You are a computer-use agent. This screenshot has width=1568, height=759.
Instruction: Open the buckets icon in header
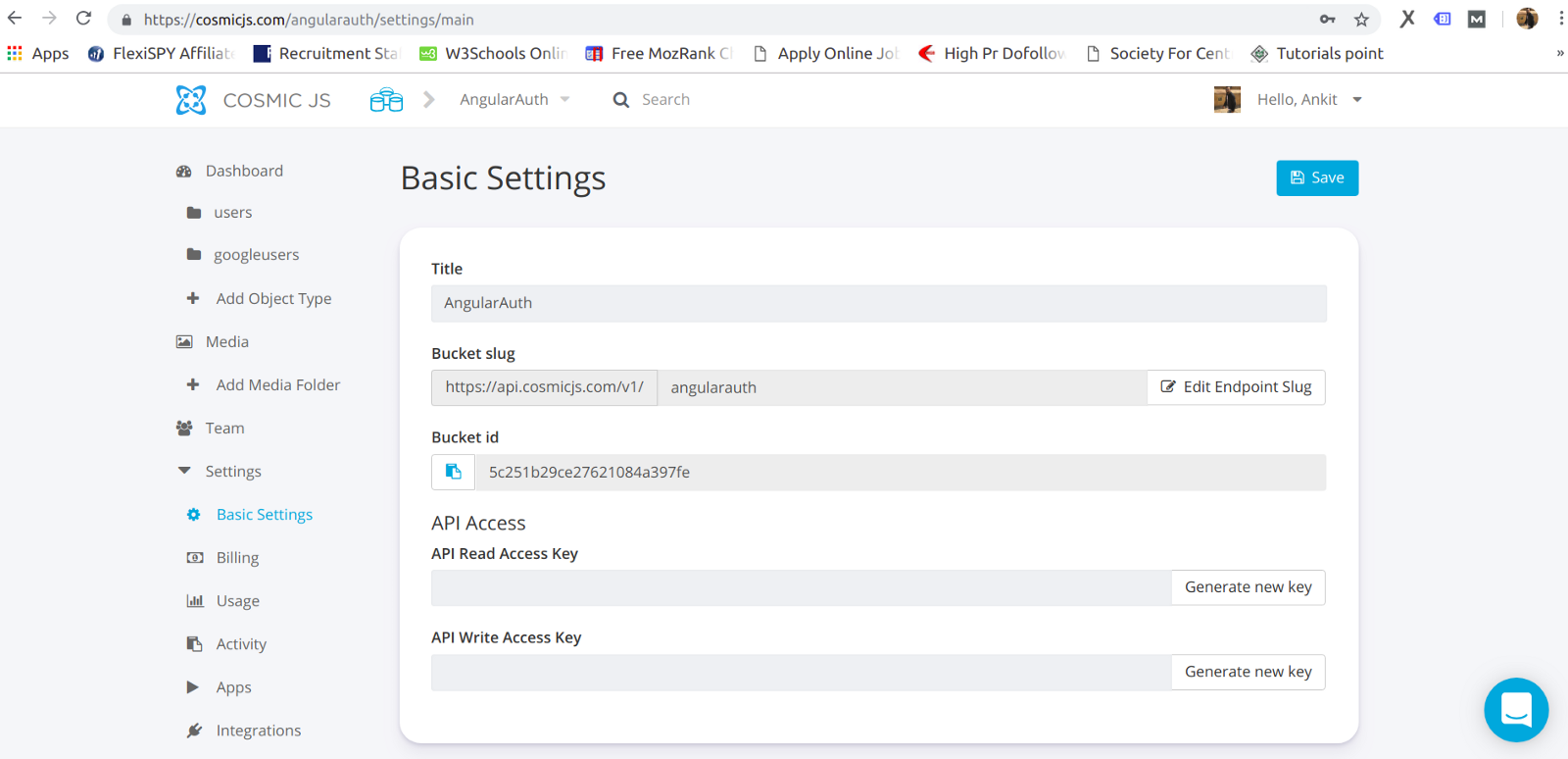coord(386,100)
